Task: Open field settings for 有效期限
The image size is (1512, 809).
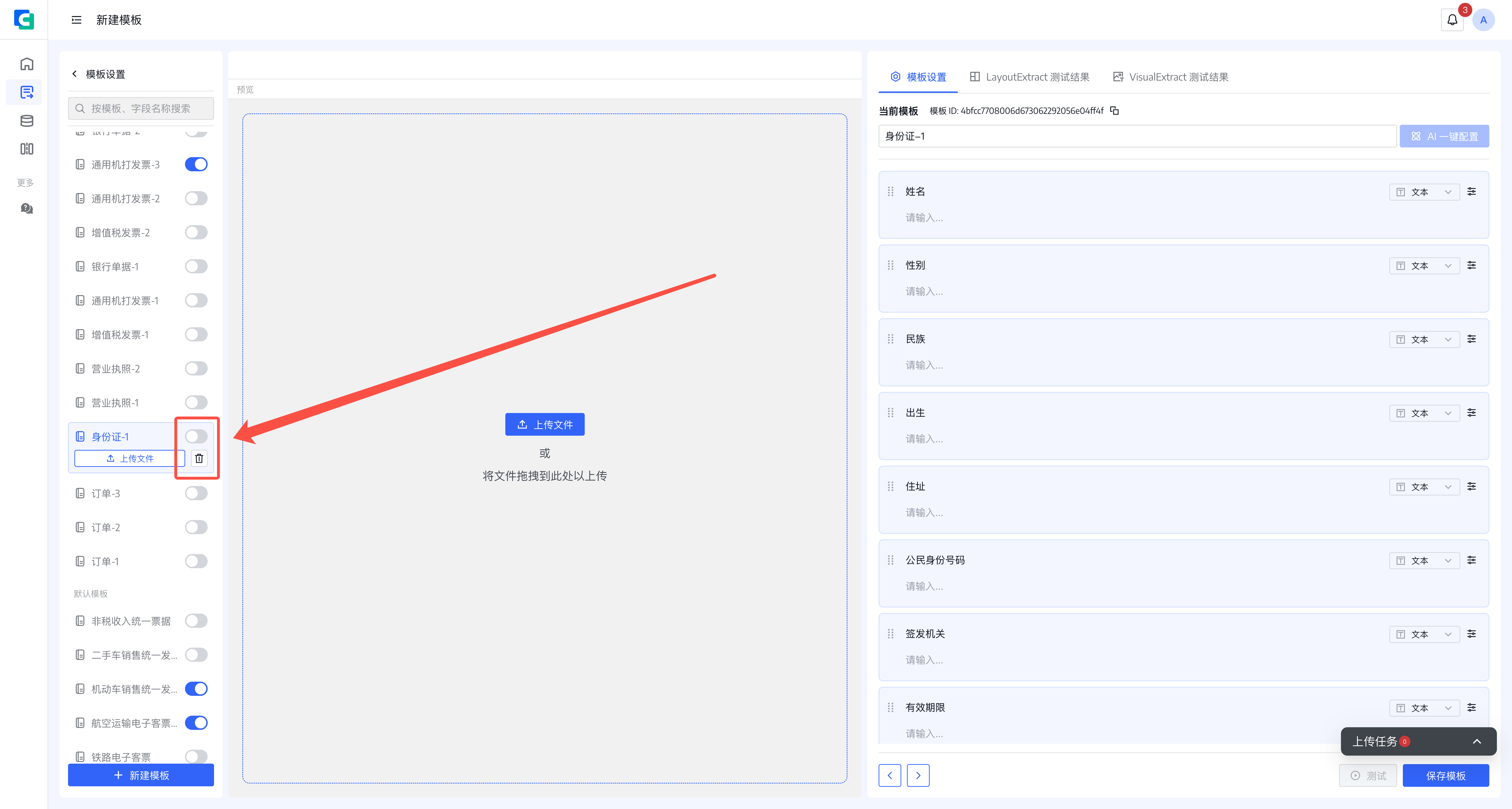Action: [x=1472, y=707]
